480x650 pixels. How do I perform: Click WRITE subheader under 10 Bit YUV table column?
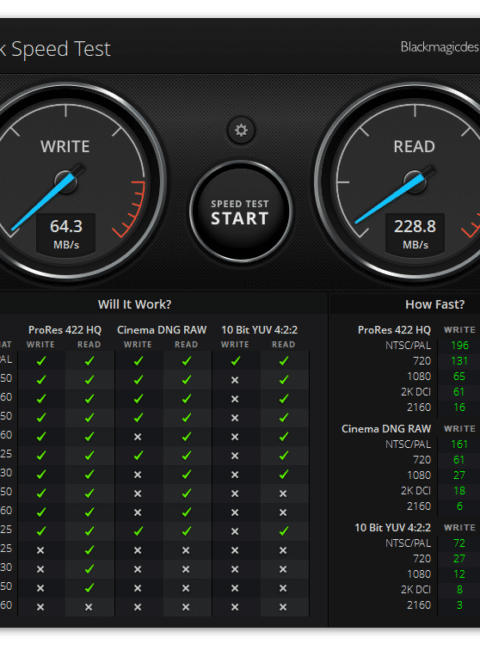(x=235, y=344)
